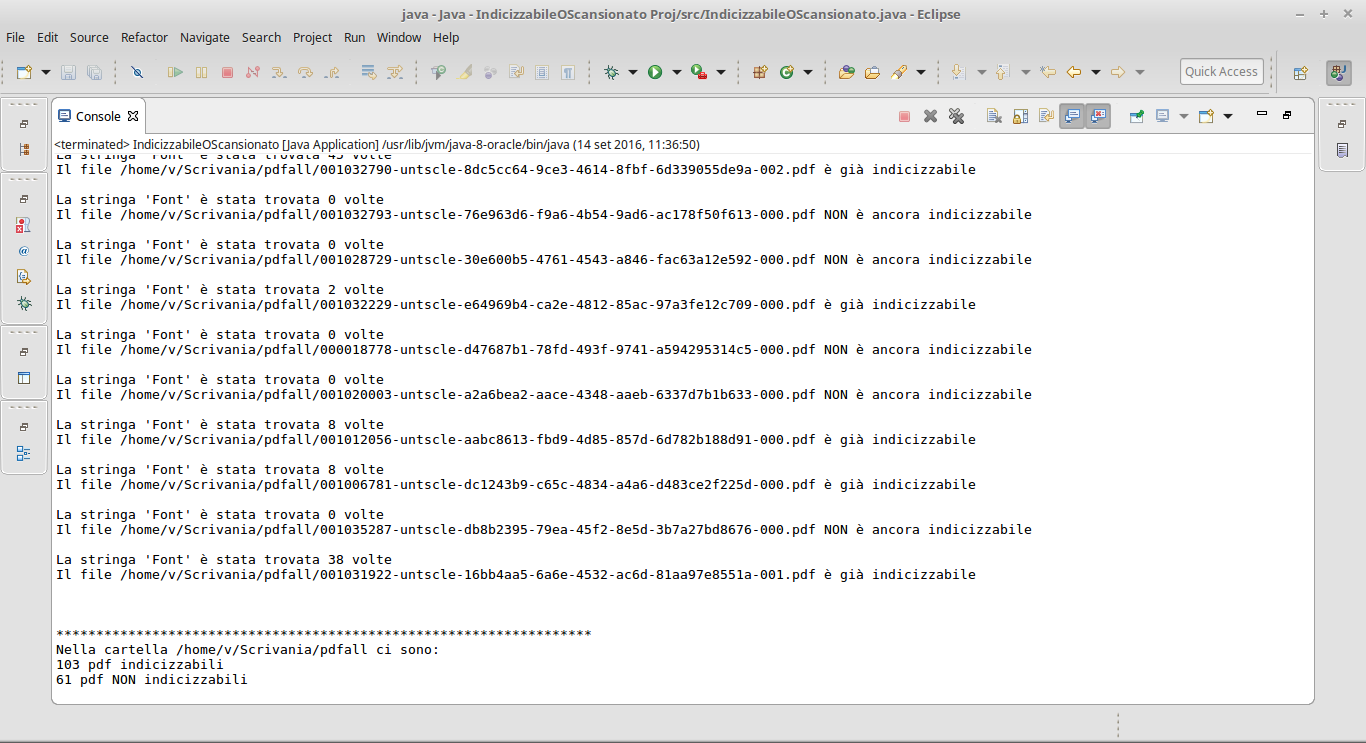
Task: Click the New file wizard icon
Action: (x=24, y=72)
